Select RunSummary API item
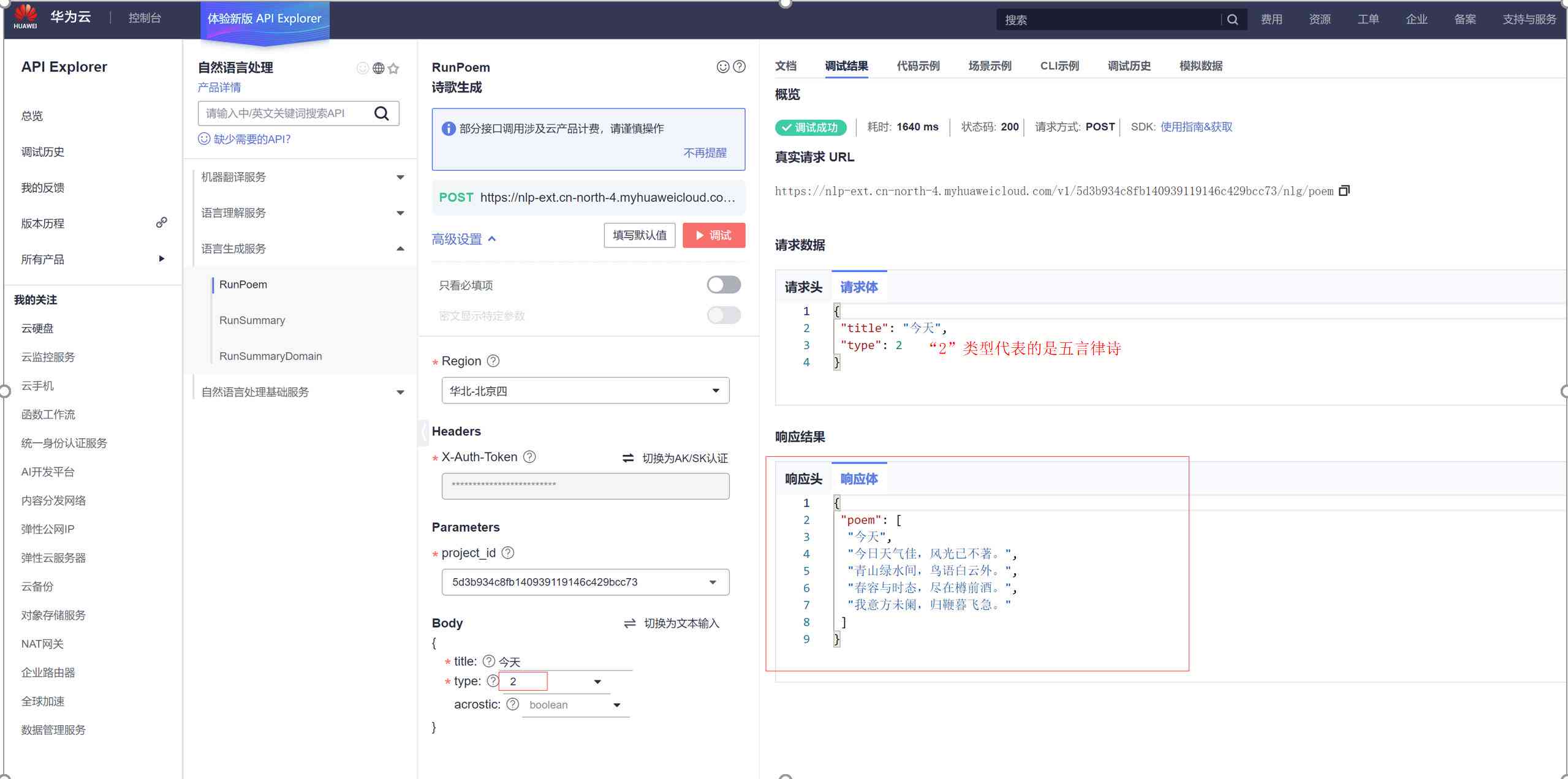Image resolution: width=1568 pixels, height=779 pixels. point(252,320)
